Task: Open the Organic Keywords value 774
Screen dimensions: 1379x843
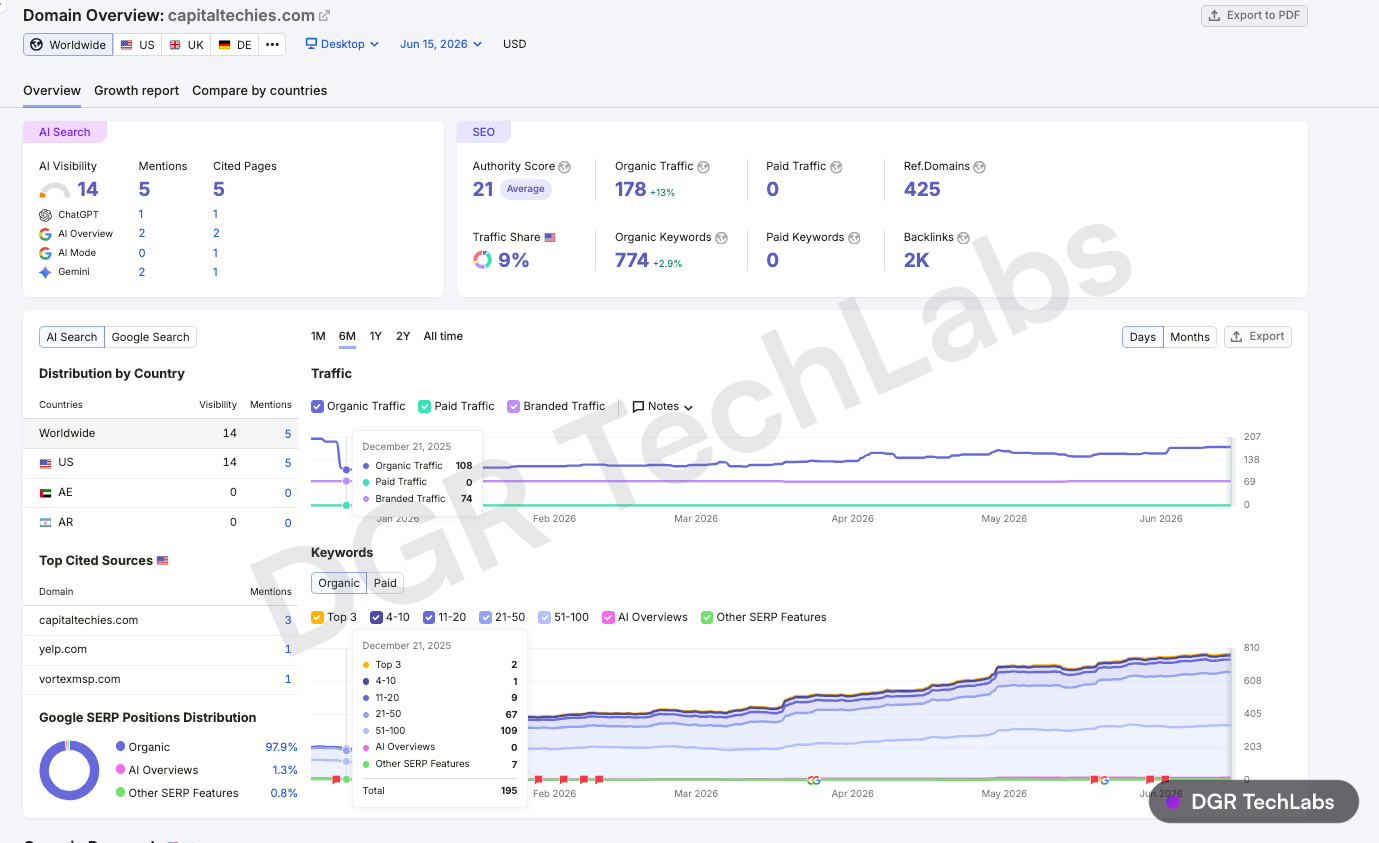Action: pyautogui.click(x=632, y=260)
